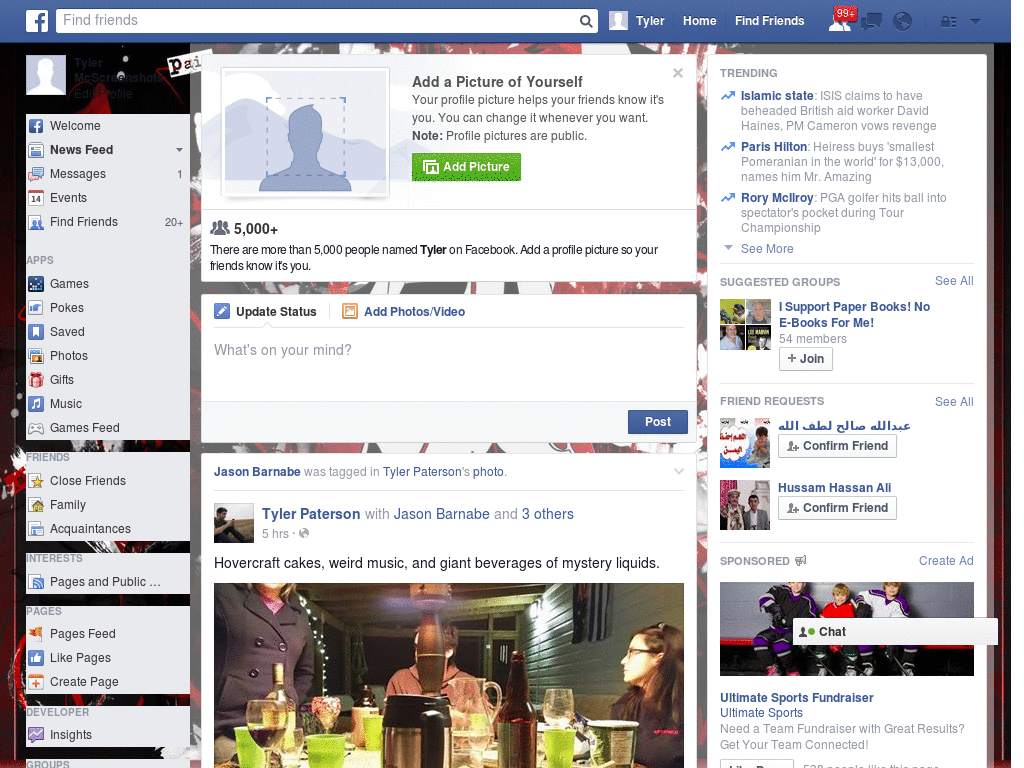Click the Like Pages thumbs-up icon
1024x768 pixels.
(36, 658)
